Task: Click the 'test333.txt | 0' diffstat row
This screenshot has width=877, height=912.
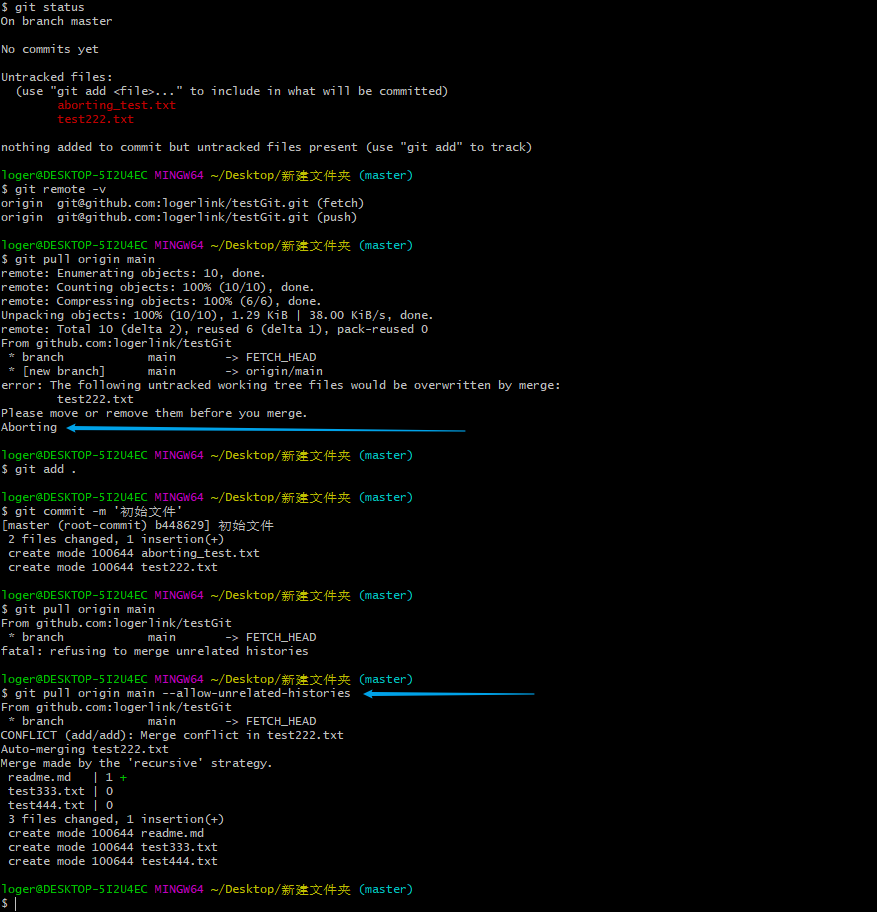Action: click(60, 791)
